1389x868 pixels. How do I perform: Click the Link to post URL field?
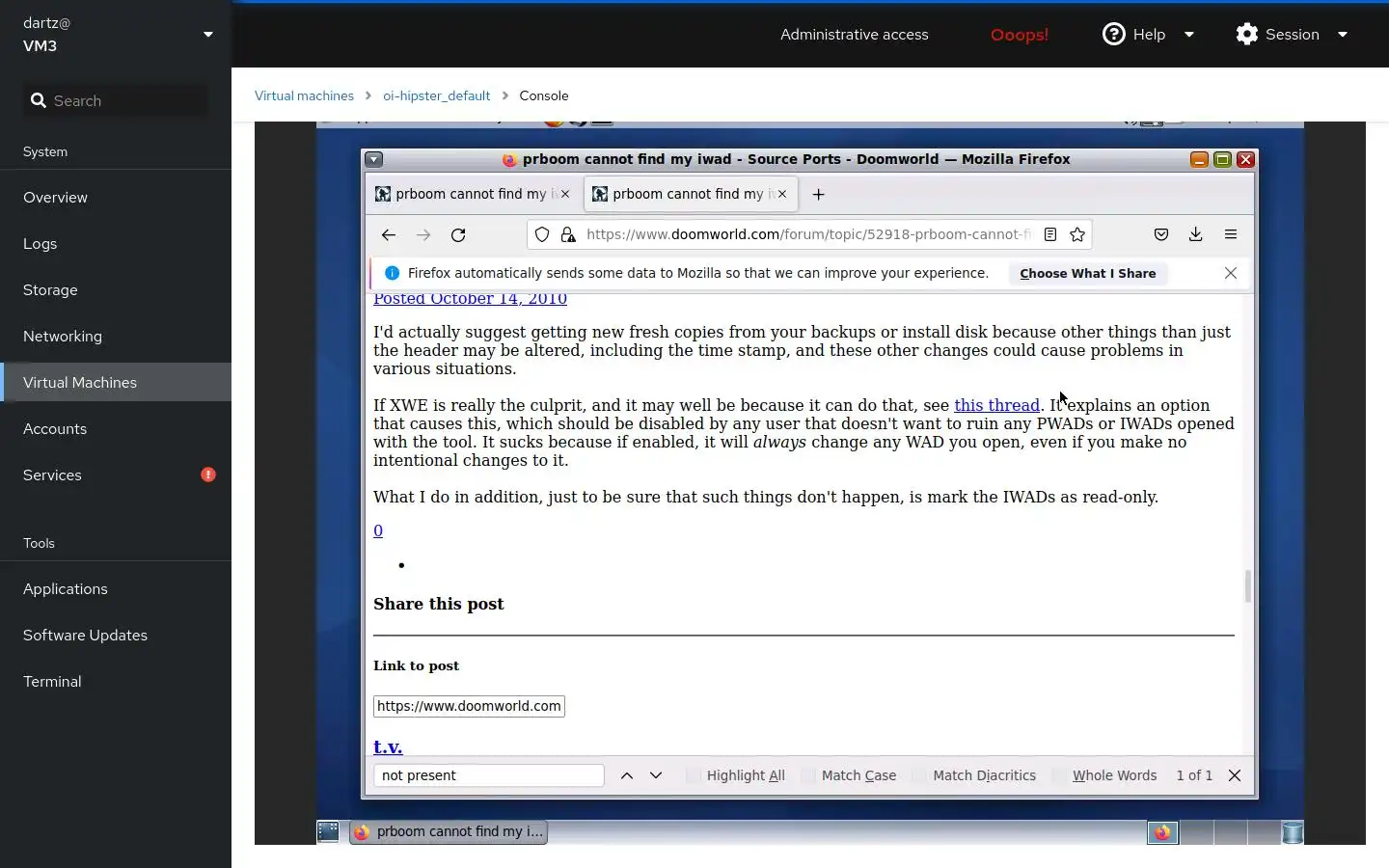[469, 706]
